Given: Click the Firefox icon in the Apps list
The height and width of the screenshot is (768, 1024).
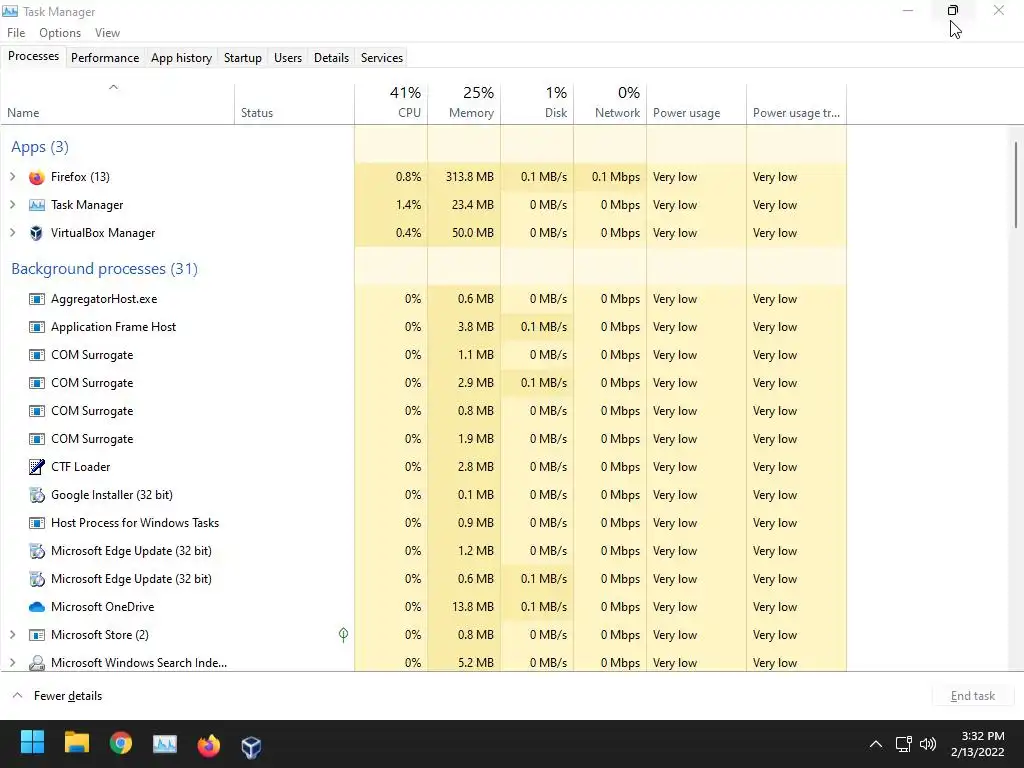Looking at the screenshot, I should [37, 177].
